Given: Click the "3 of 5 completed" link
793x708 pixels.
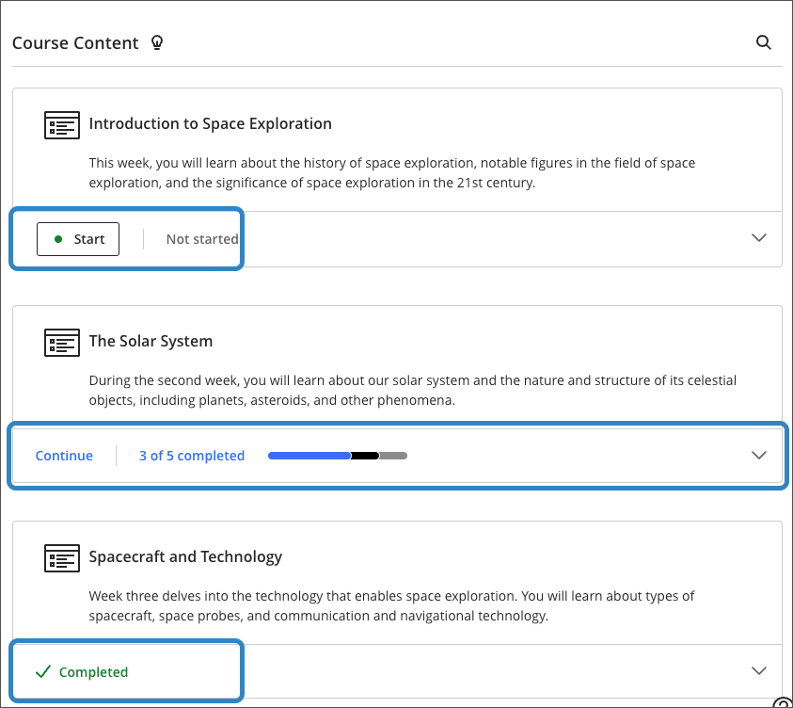Looking at the screenshot, I should (191, 456).
